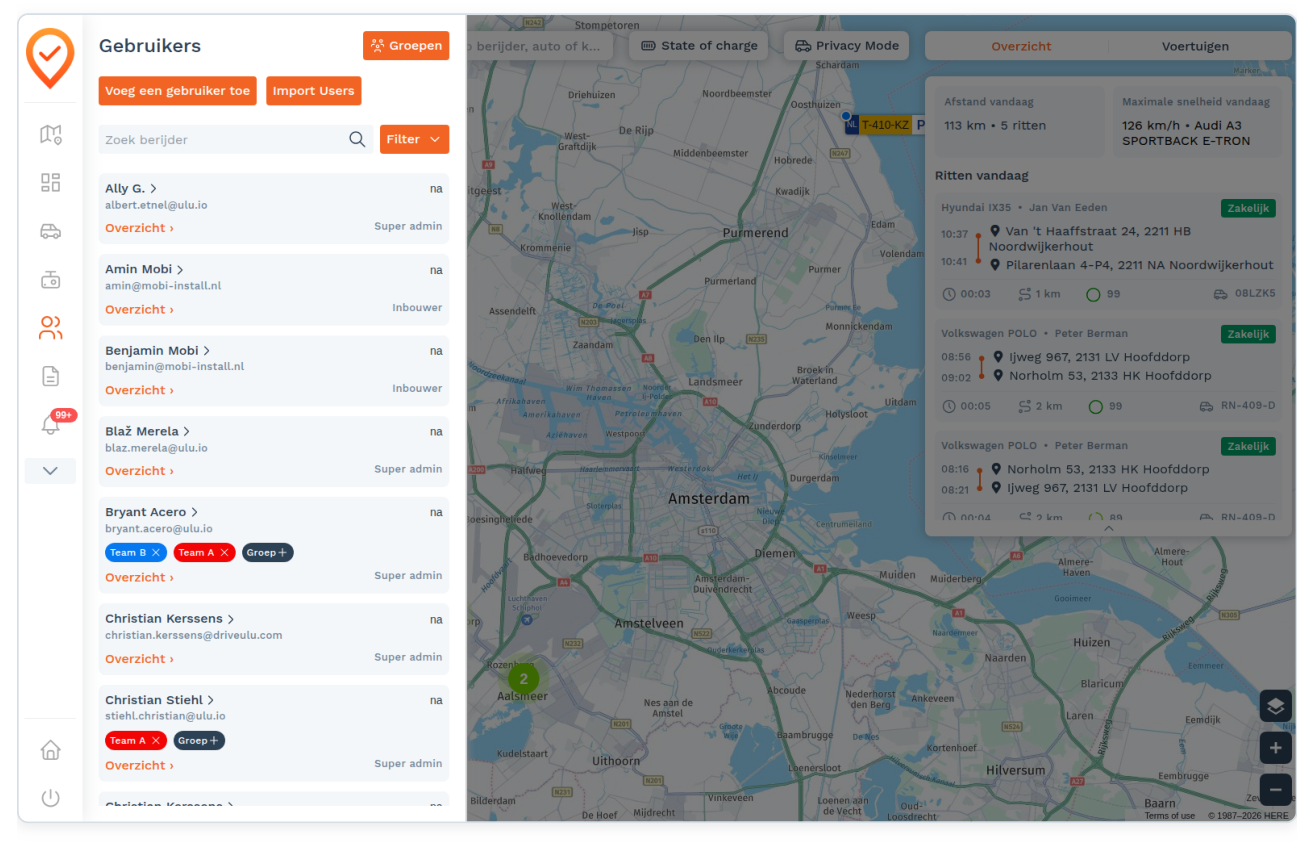Open the Groepen button
The width and height of the screenshot is (1314, 844).
(x=406, y=45)
